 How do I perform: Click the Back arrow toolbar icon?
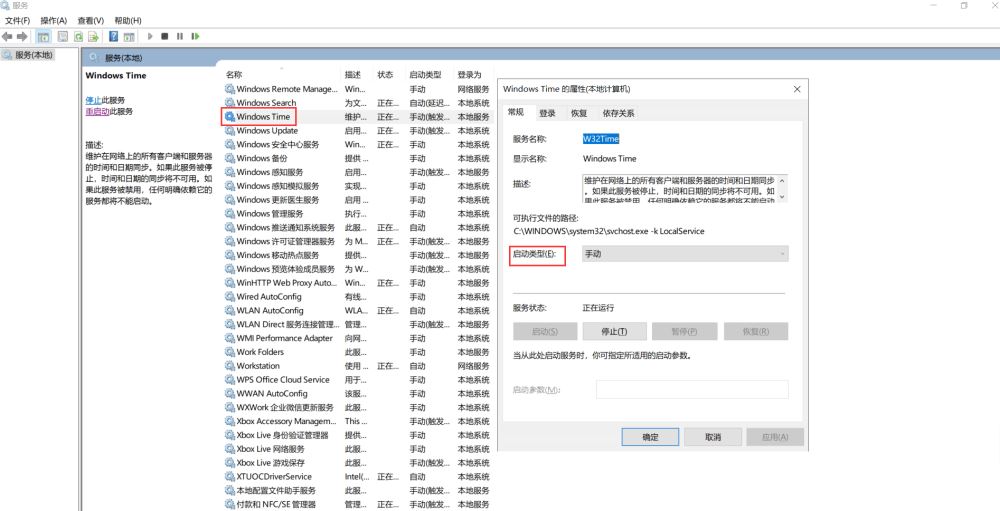9,36
